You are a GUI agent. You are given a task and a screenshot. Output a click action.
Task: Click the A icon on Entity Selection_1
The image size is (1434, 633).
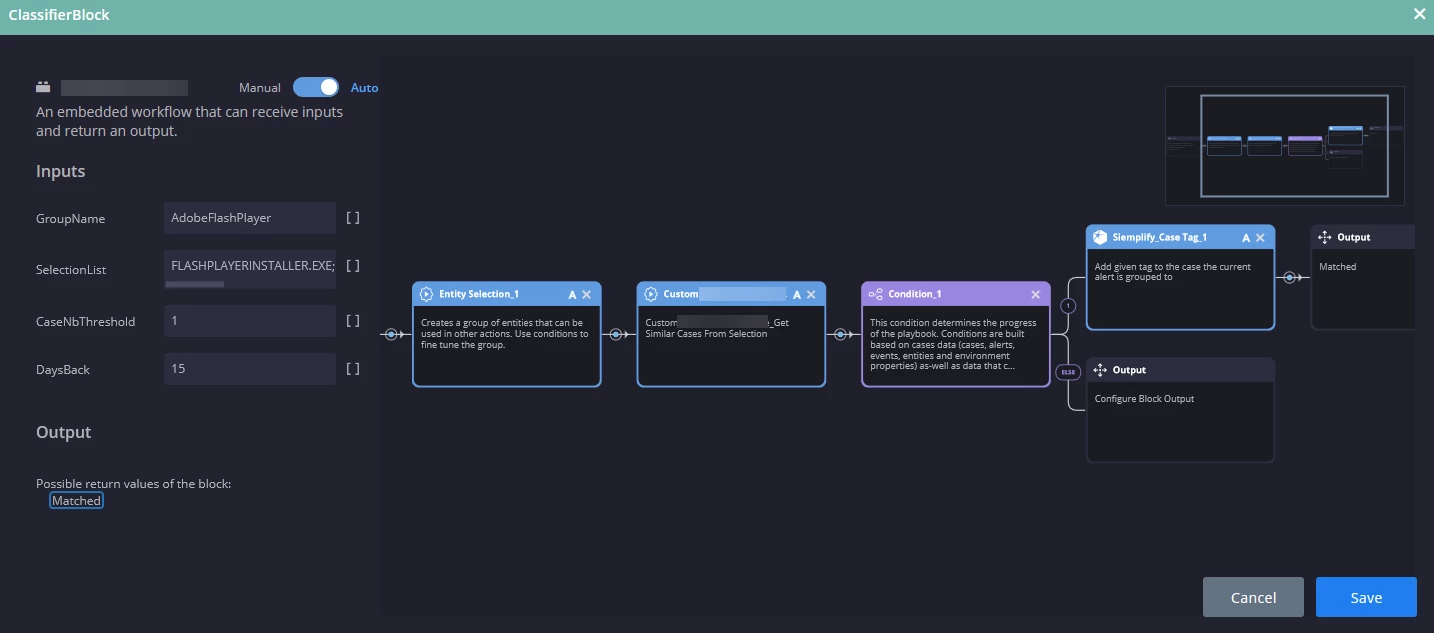[x=572, y=294]
